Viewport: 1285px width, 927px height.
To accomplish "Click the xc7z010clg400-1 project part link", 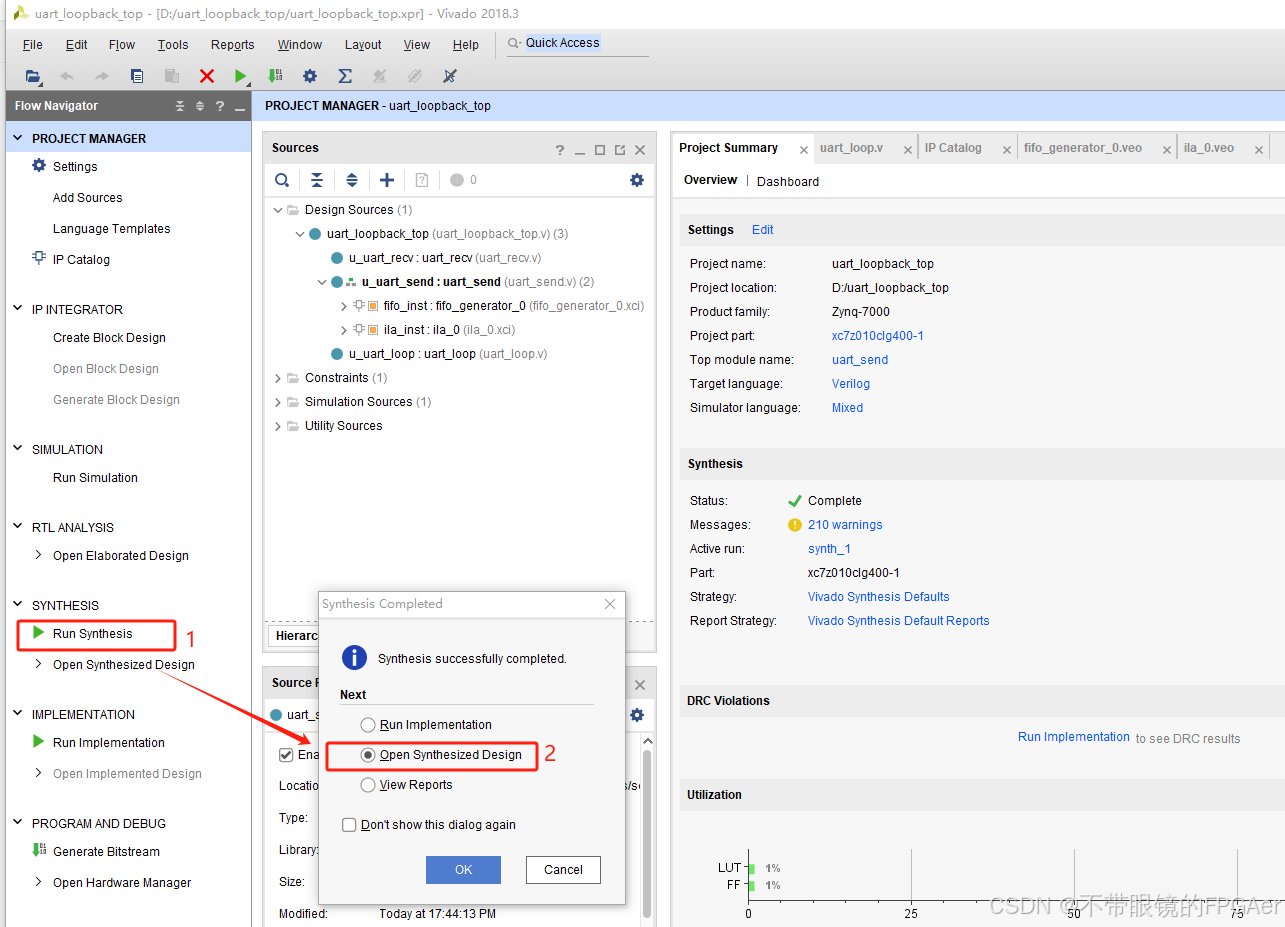I will pos(878,336).
